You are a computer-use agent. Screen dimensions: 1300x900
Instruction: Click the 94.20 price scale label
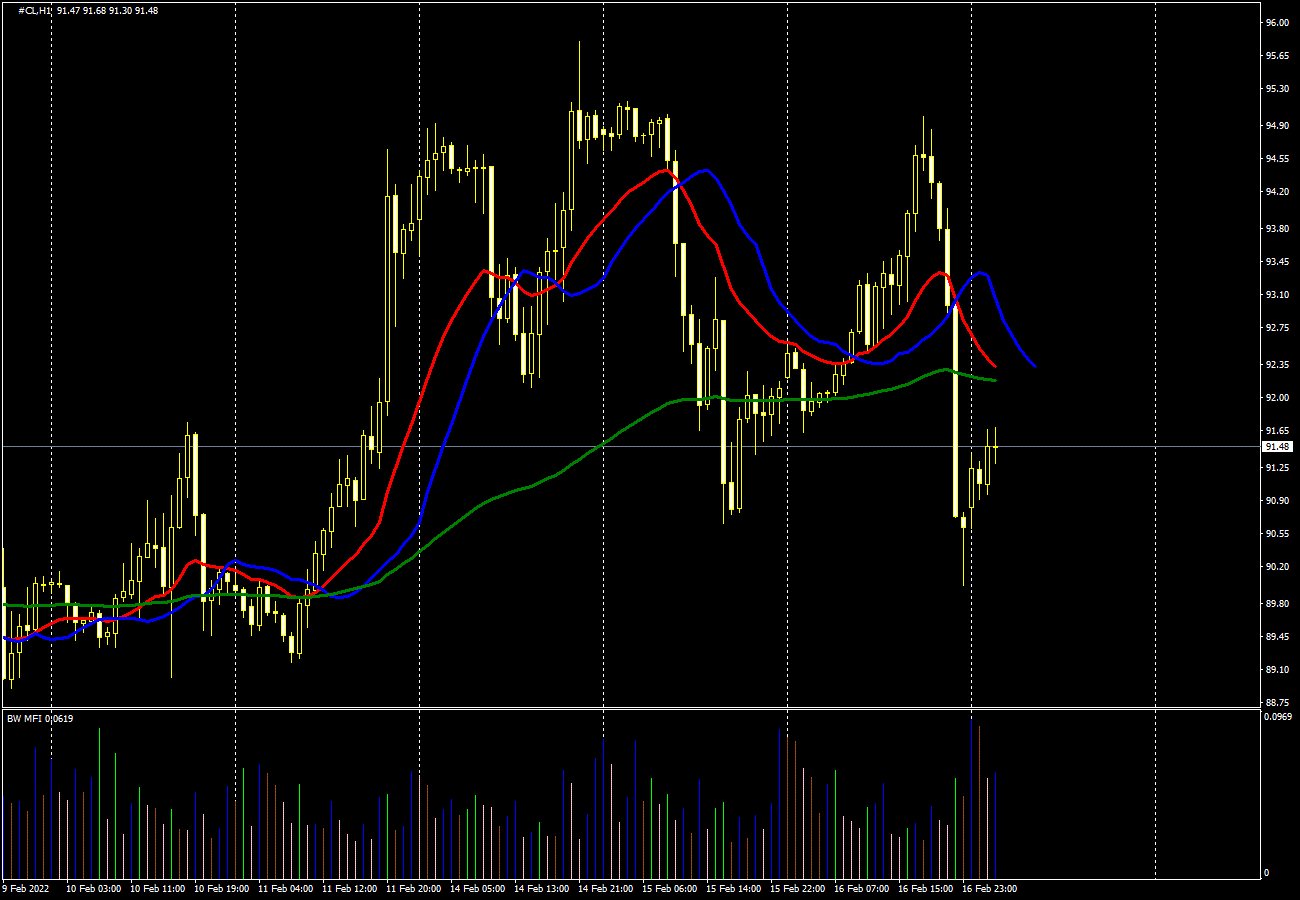click(x=1277, y=192)
